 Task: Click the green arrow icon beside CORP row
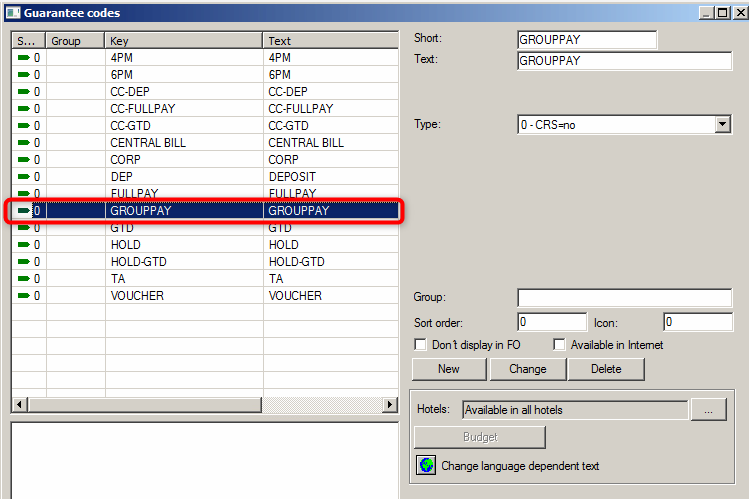click(x=24, y=160)
